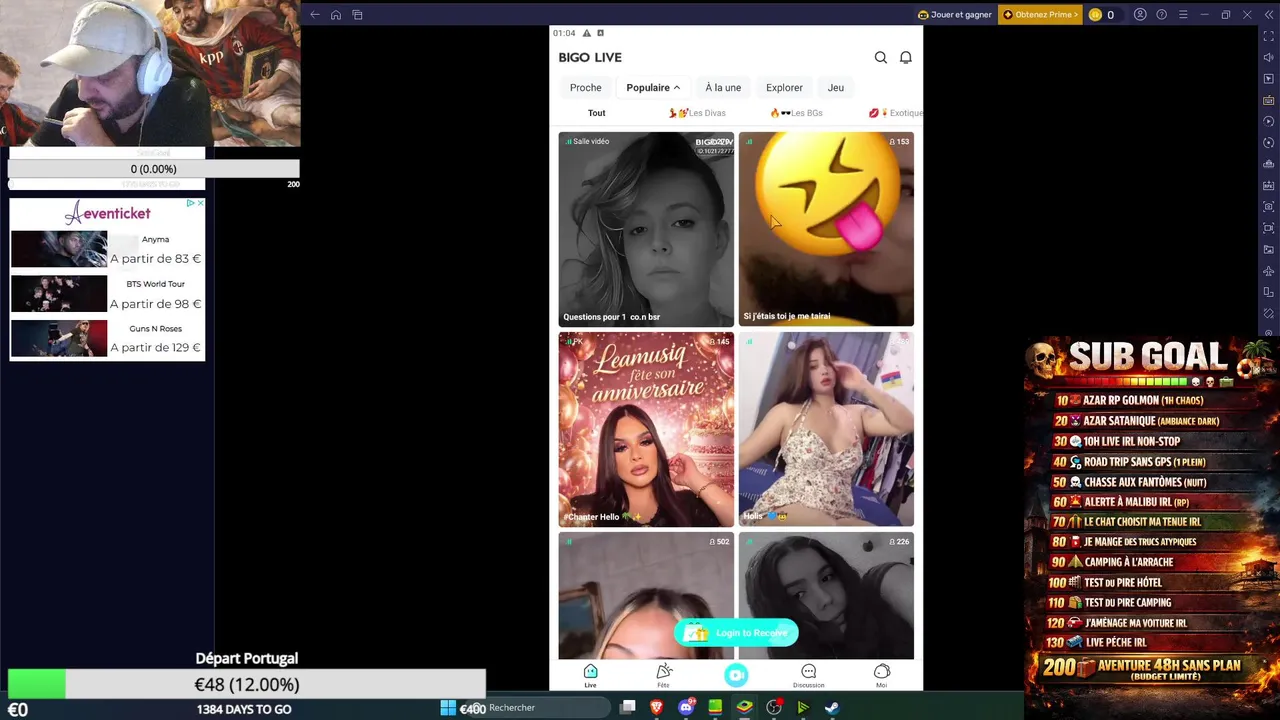The image size is (1280, 720).
Task: Select Live in bottom navigation
Action: tap(590, 676)
